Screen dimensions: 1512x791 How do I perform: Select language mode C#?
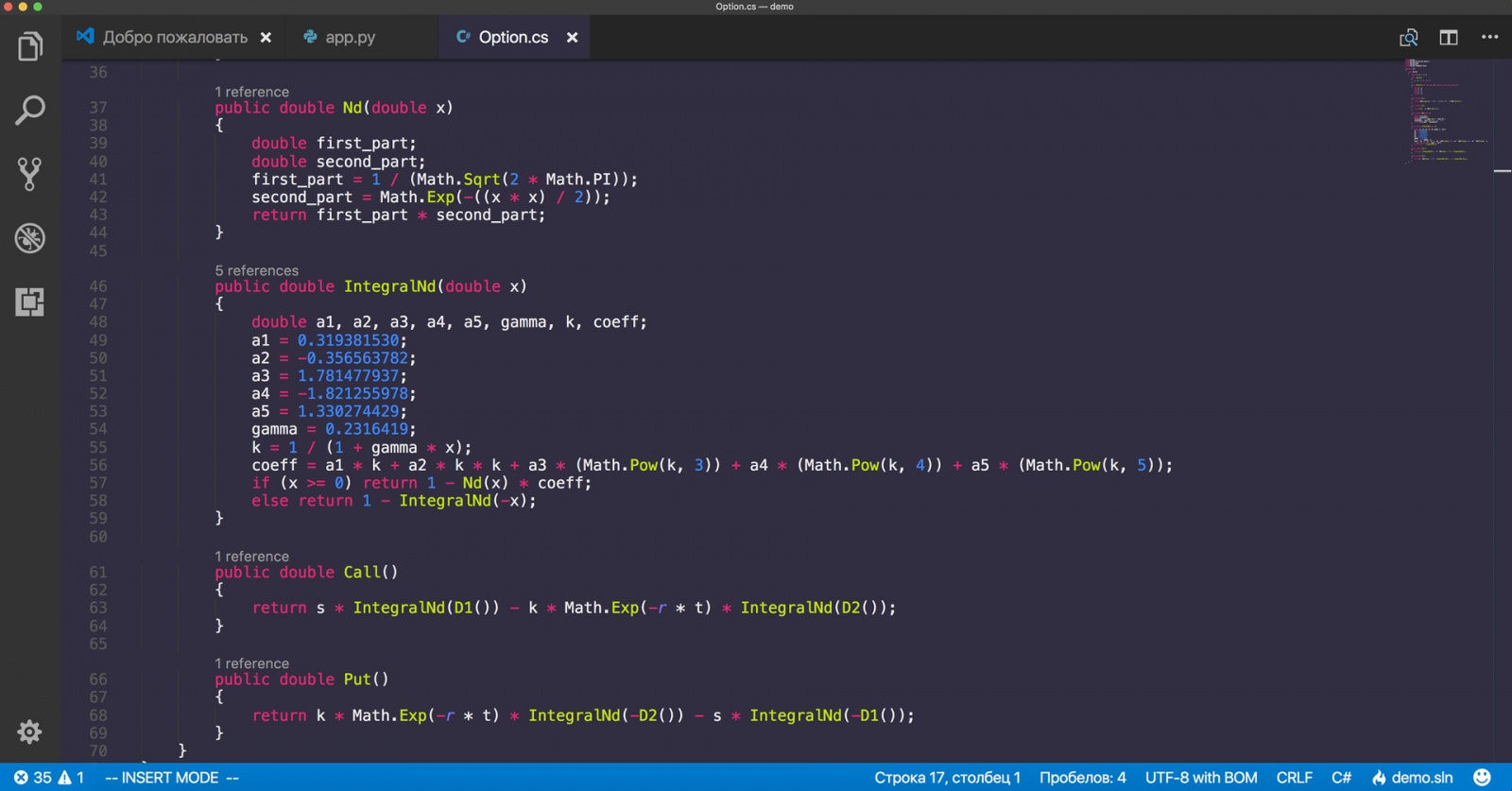[x=1342, y=778]
